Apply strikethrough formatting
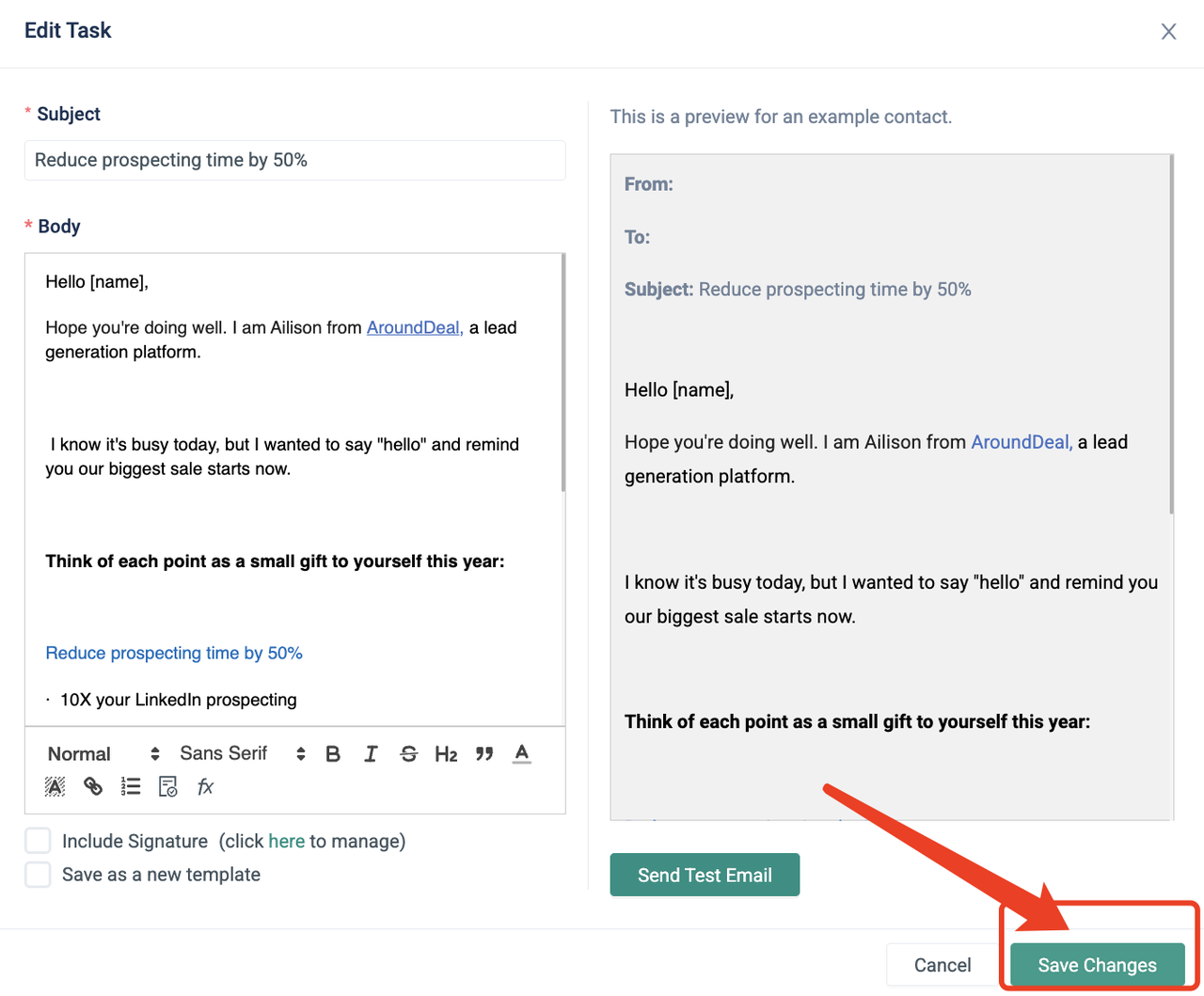Image resolution: width=1204 pixels, height=996 pixels. click(x=408, y=754)
